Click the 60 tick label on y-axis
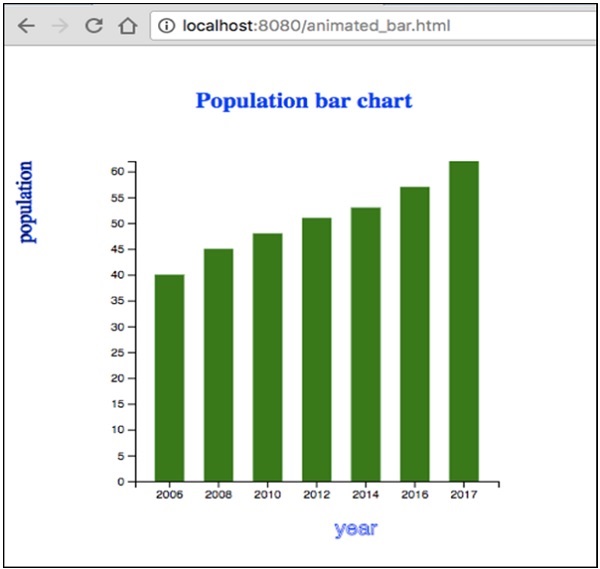 [117, 172]
